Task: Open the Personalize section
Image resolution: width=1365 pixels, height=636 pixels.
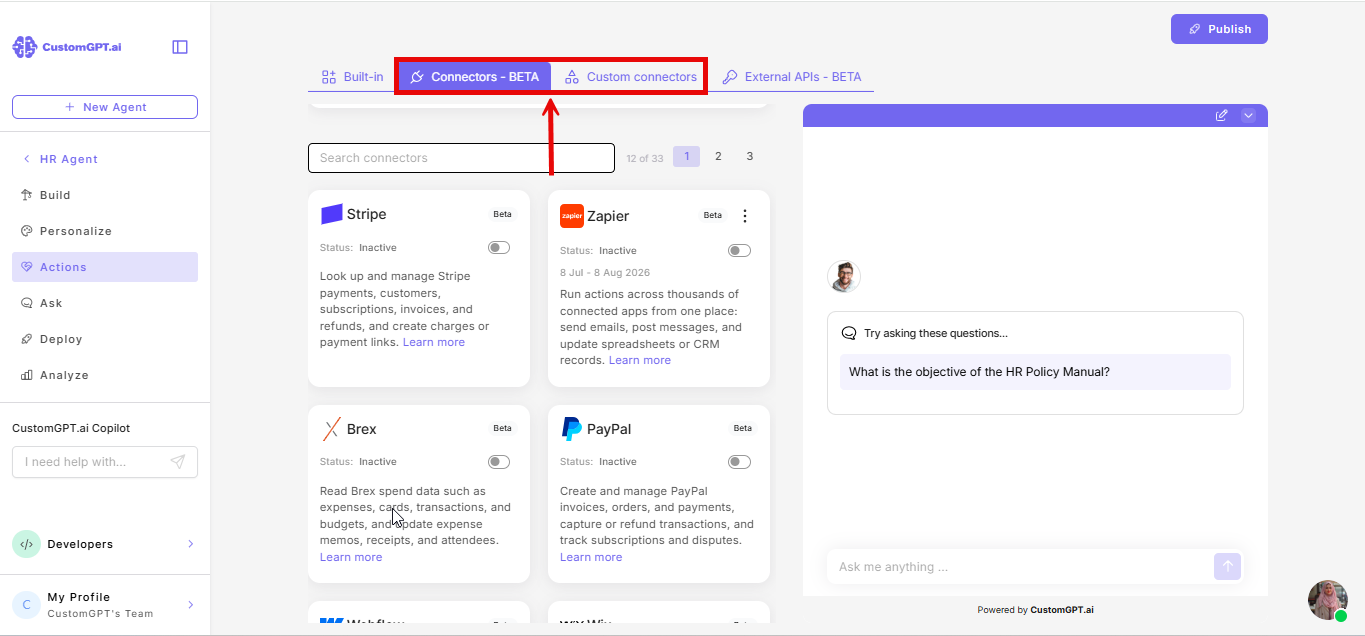Action: tap(105, 231)
